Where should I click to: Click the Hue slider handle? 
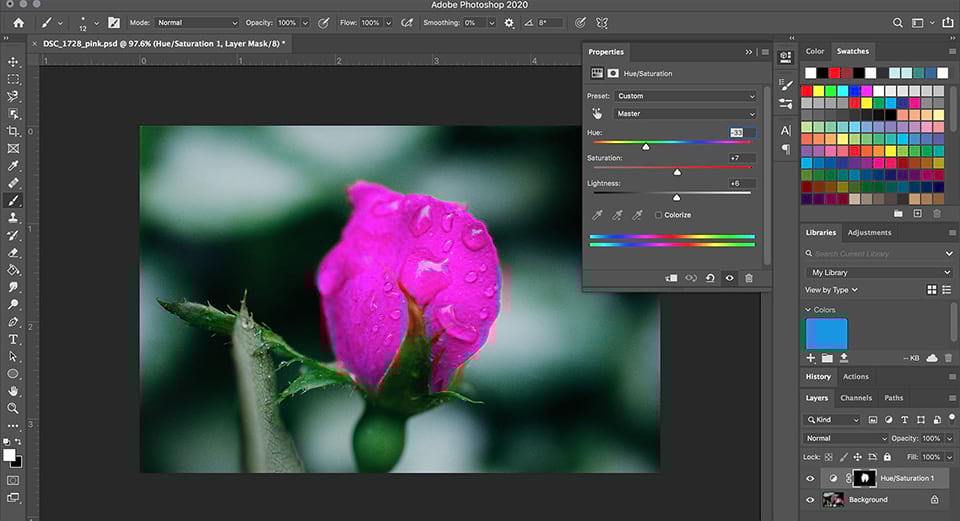point(645,147)
